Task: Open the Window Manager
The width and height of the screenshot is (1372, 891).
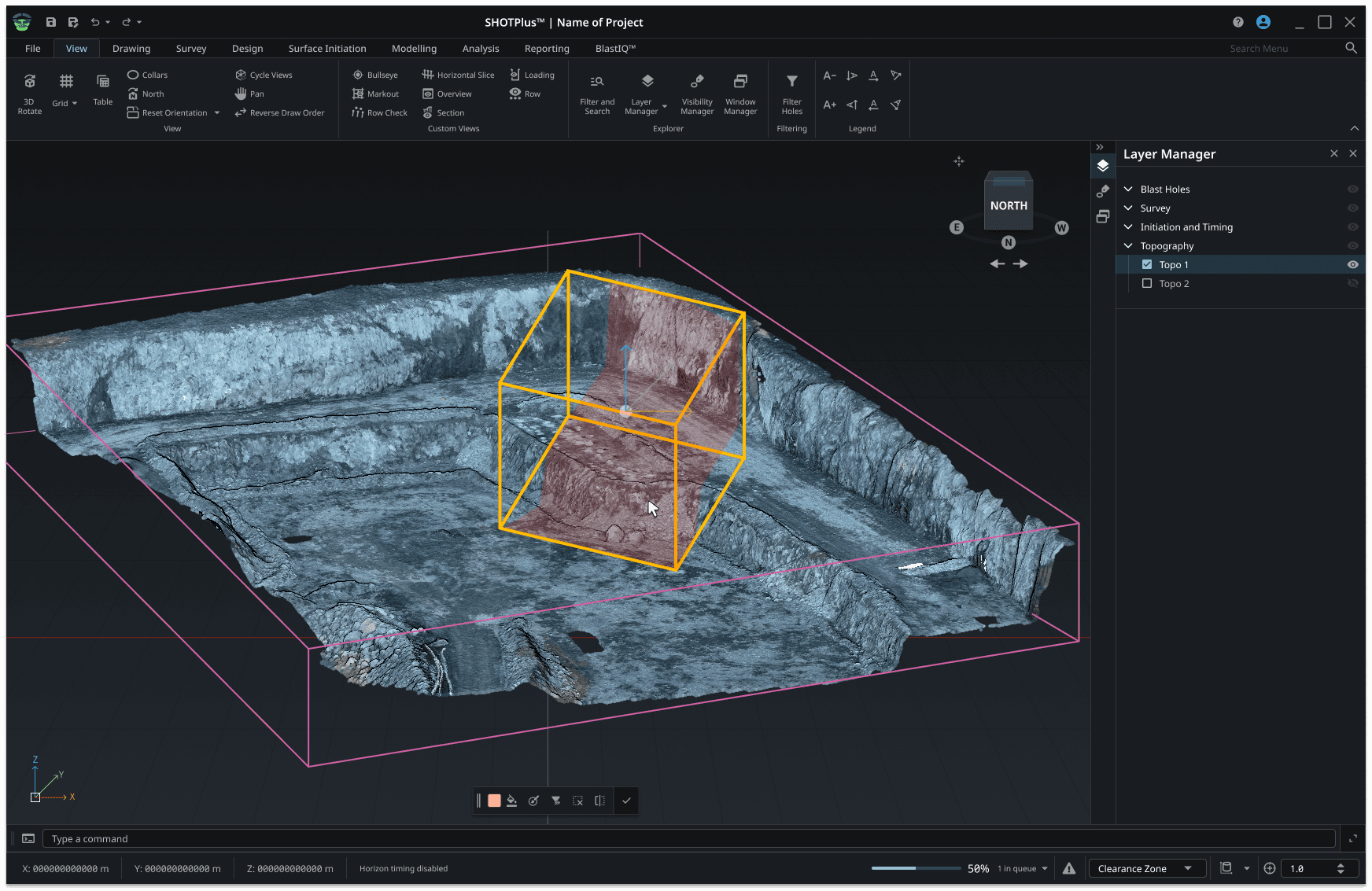Action: [x=739, y=93]
